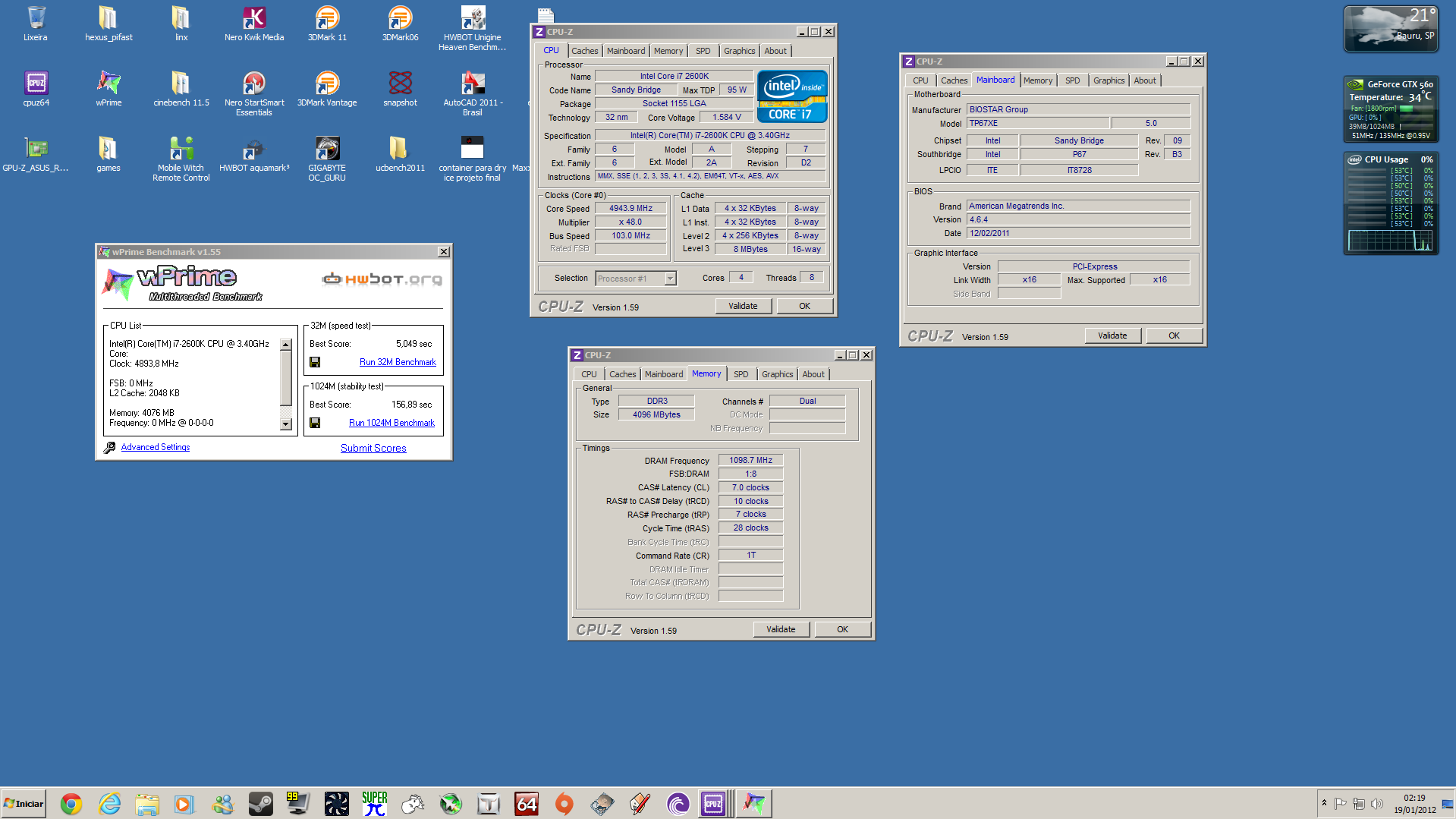
Task: Click OK in CPU-Z Mainboard window
Action: coord(1174,335)
